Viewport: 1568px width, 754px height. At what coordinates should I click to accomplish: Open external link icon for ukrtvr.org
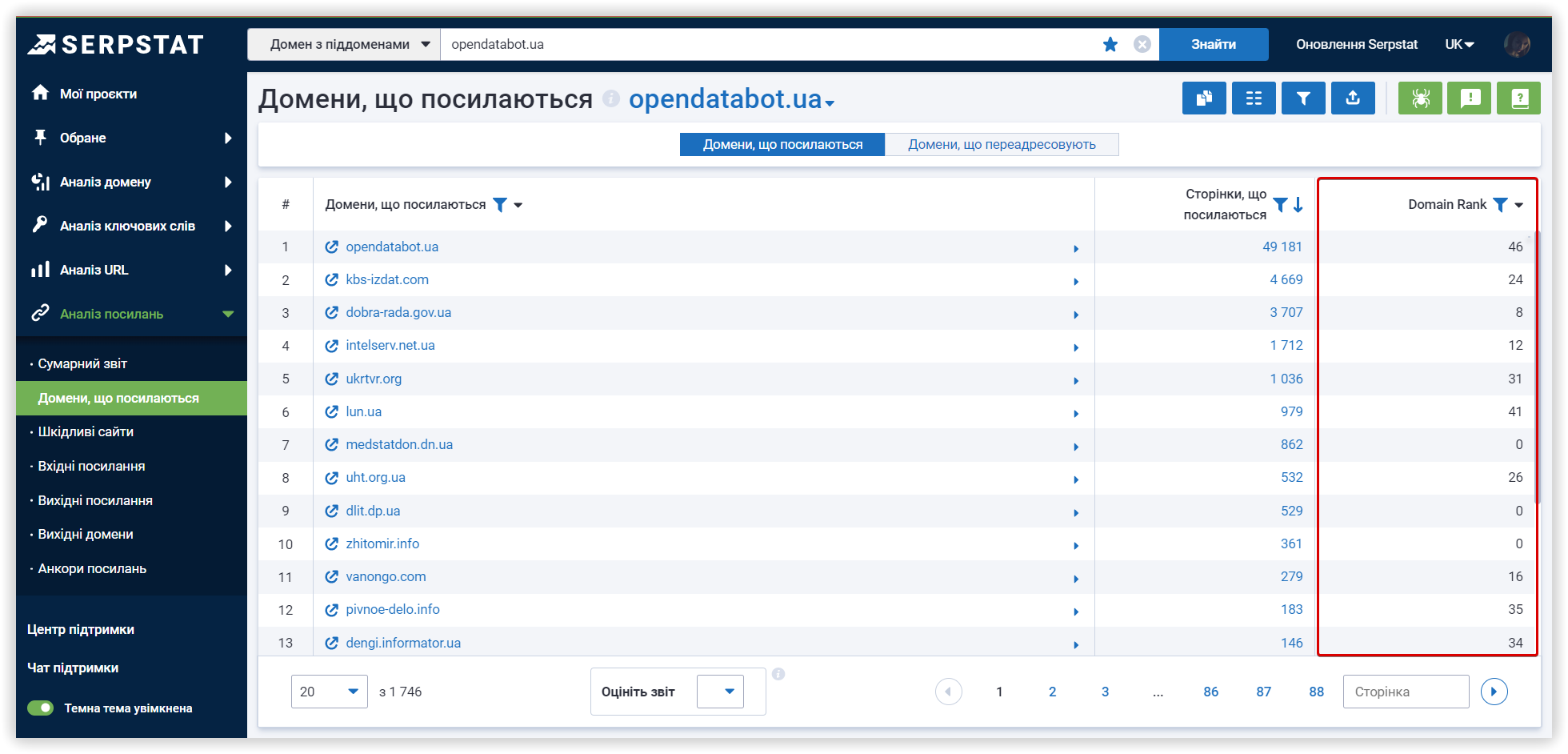click(x=332, y=379)
